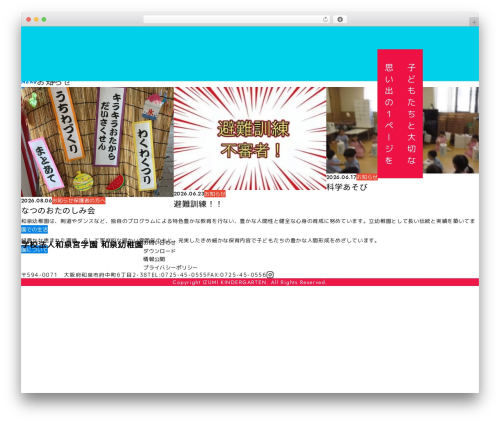Screen dimensions: 500x423
Task: Click the blue 園について button
Action: (x=34, y=249)
